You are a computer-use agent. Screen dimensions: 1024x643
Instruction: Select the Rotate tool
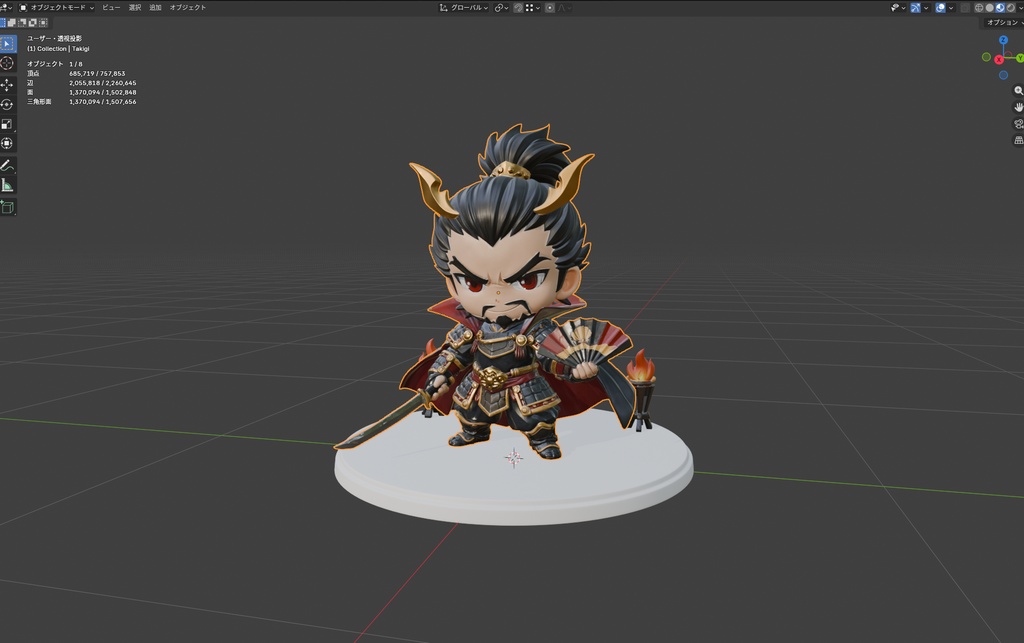7,104
